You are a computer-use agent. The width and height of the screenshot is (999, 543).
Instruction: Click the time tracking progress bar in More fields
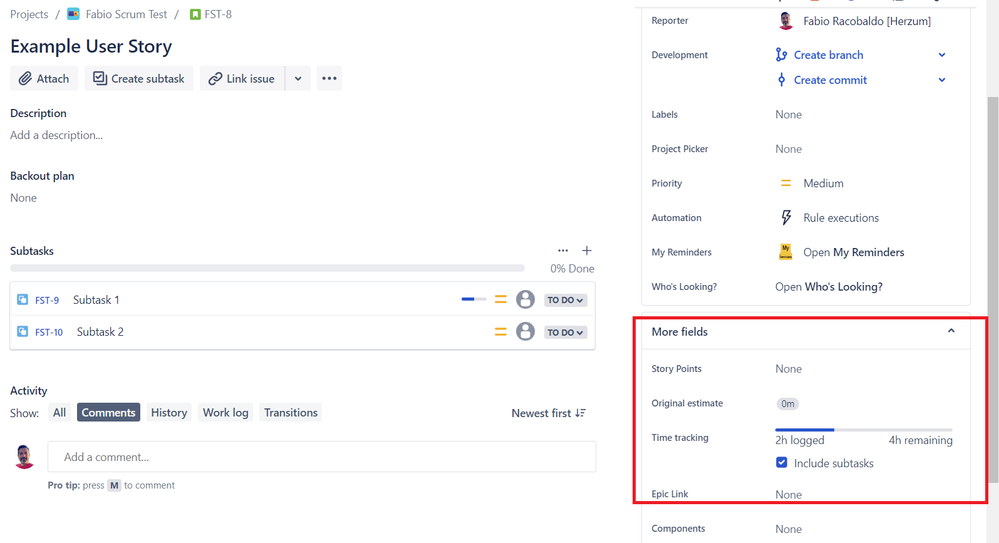point(863,430)
